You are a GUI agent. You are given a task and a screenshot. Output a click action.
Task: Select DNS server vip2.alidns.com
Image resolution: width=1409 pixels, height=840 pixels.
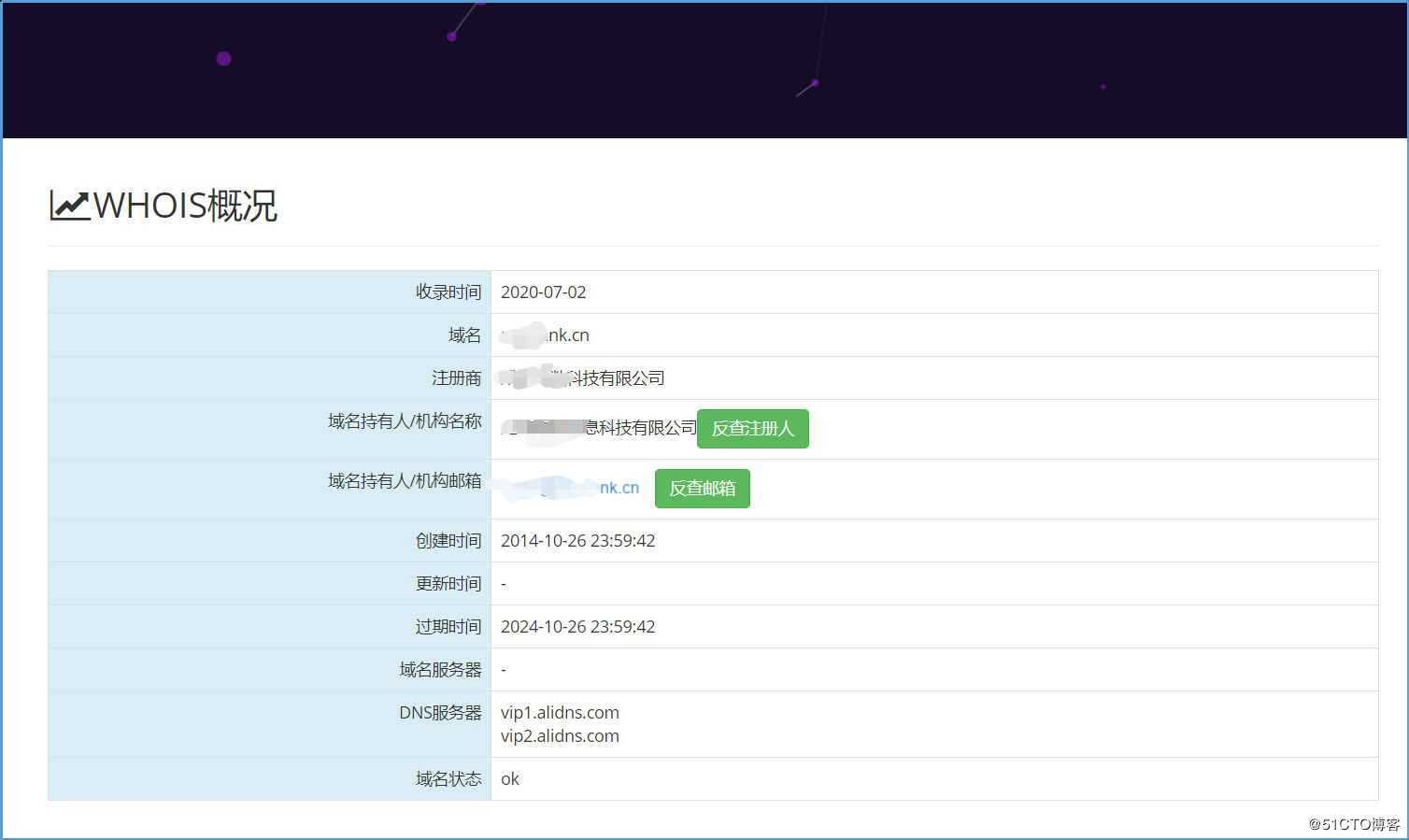(x=560, y=736)
